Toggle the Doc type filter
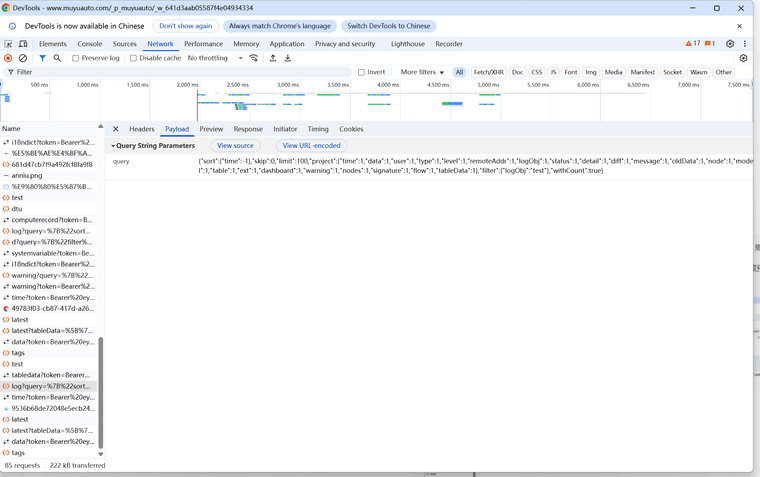The height and width of the screenshot is (477, 760). pyautogui.click(x=517, y=72)
